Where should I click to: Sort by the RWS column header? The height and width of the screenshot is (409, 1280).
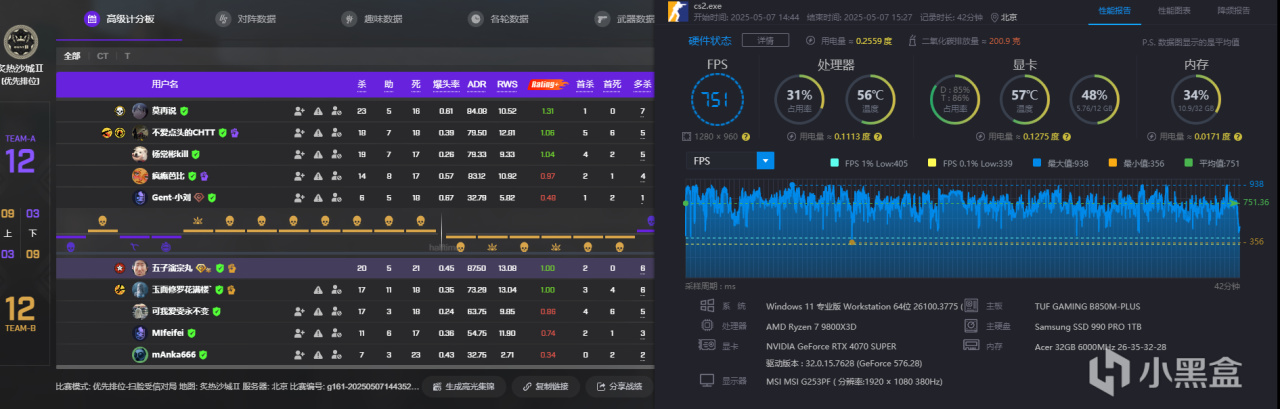(x=507, y=84)
